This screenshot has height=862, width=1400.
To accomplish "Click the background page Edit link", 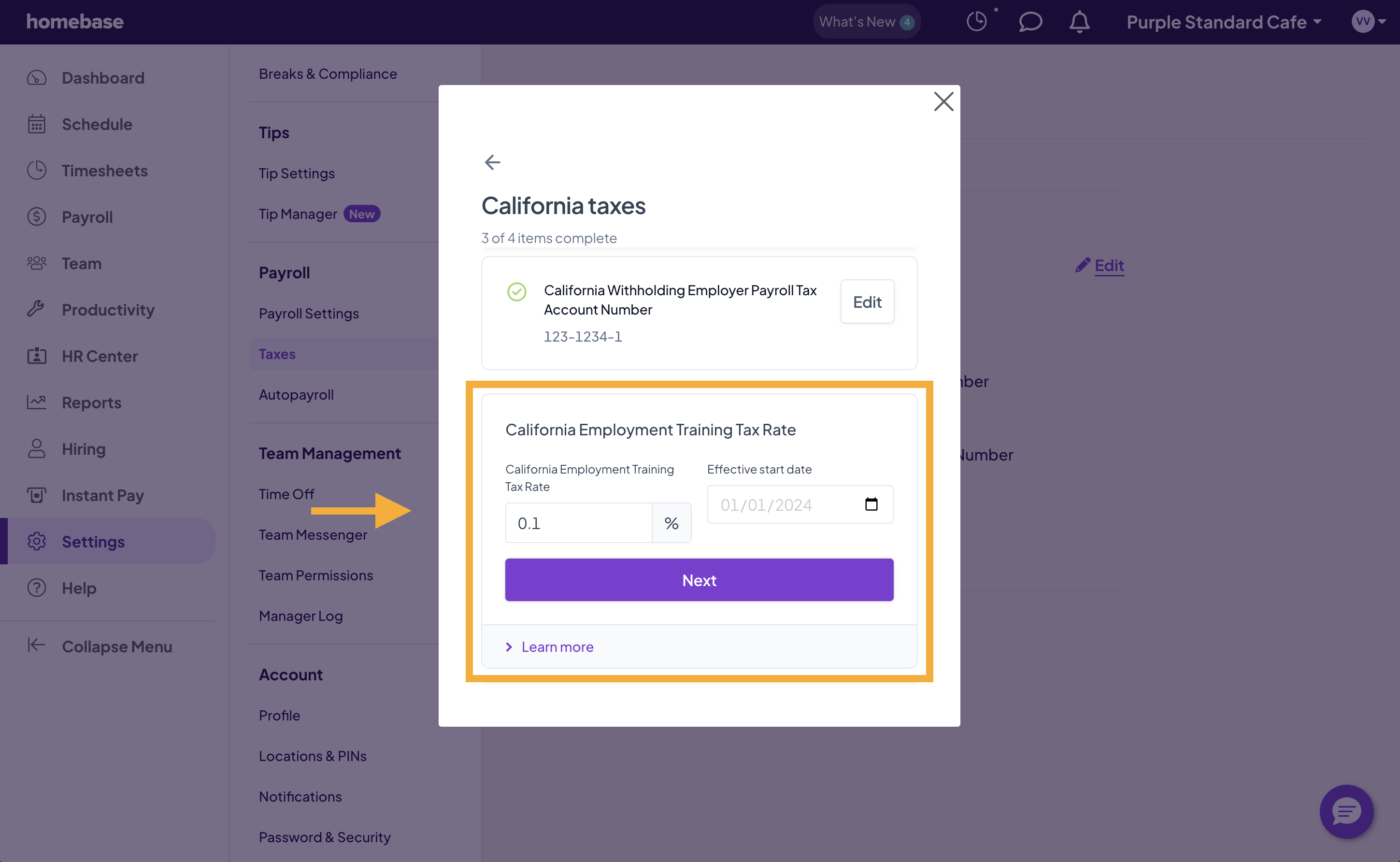I will click(1100, 265).
